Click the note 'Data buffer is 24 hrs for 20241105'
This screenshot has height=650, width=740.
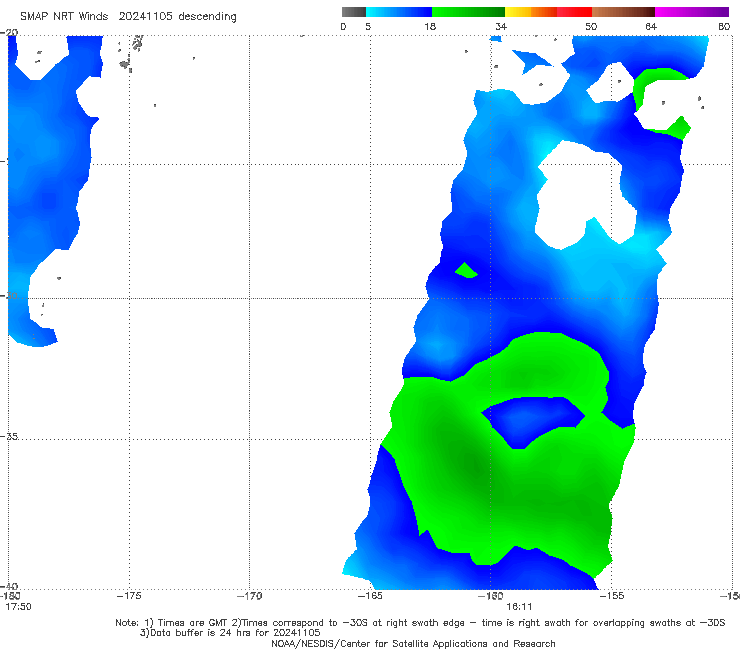pyautogui.click(x=230, y=633)
